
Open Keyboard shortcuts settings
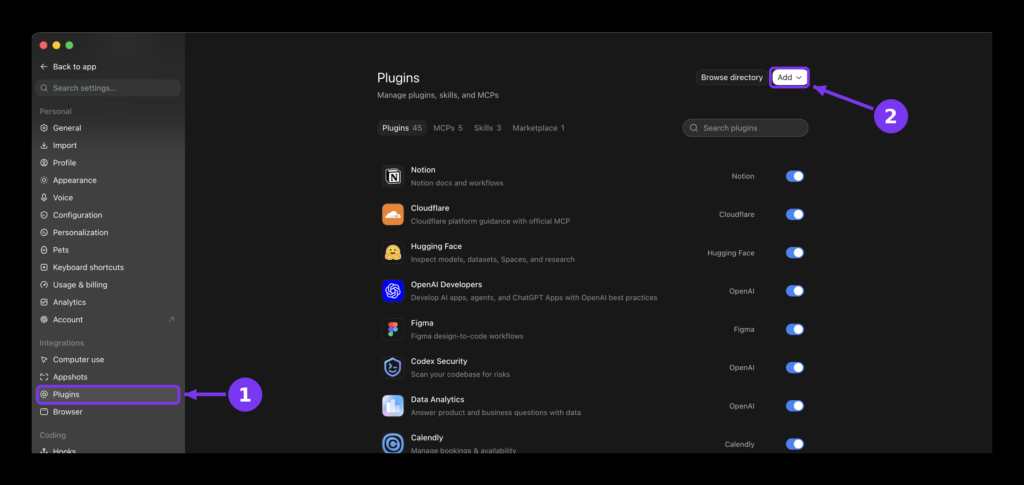(x=108, y=267)
